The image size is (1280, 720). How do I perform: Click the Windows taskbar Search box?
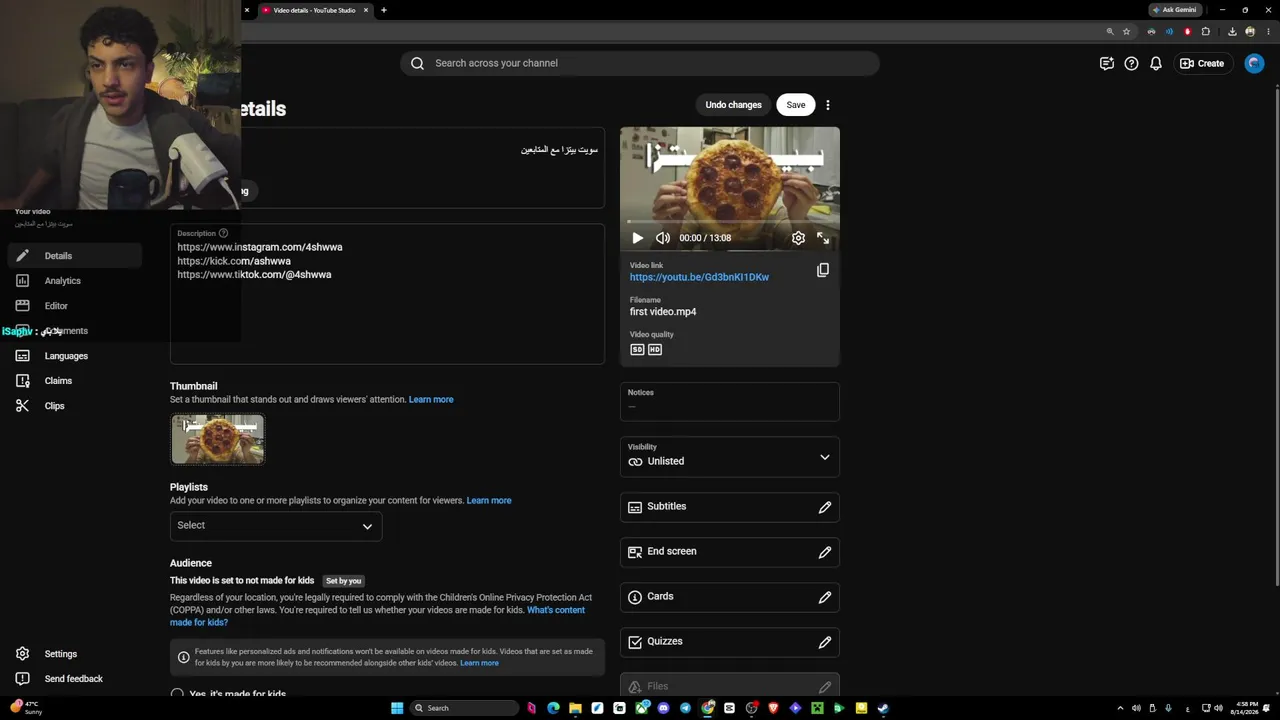464,708
